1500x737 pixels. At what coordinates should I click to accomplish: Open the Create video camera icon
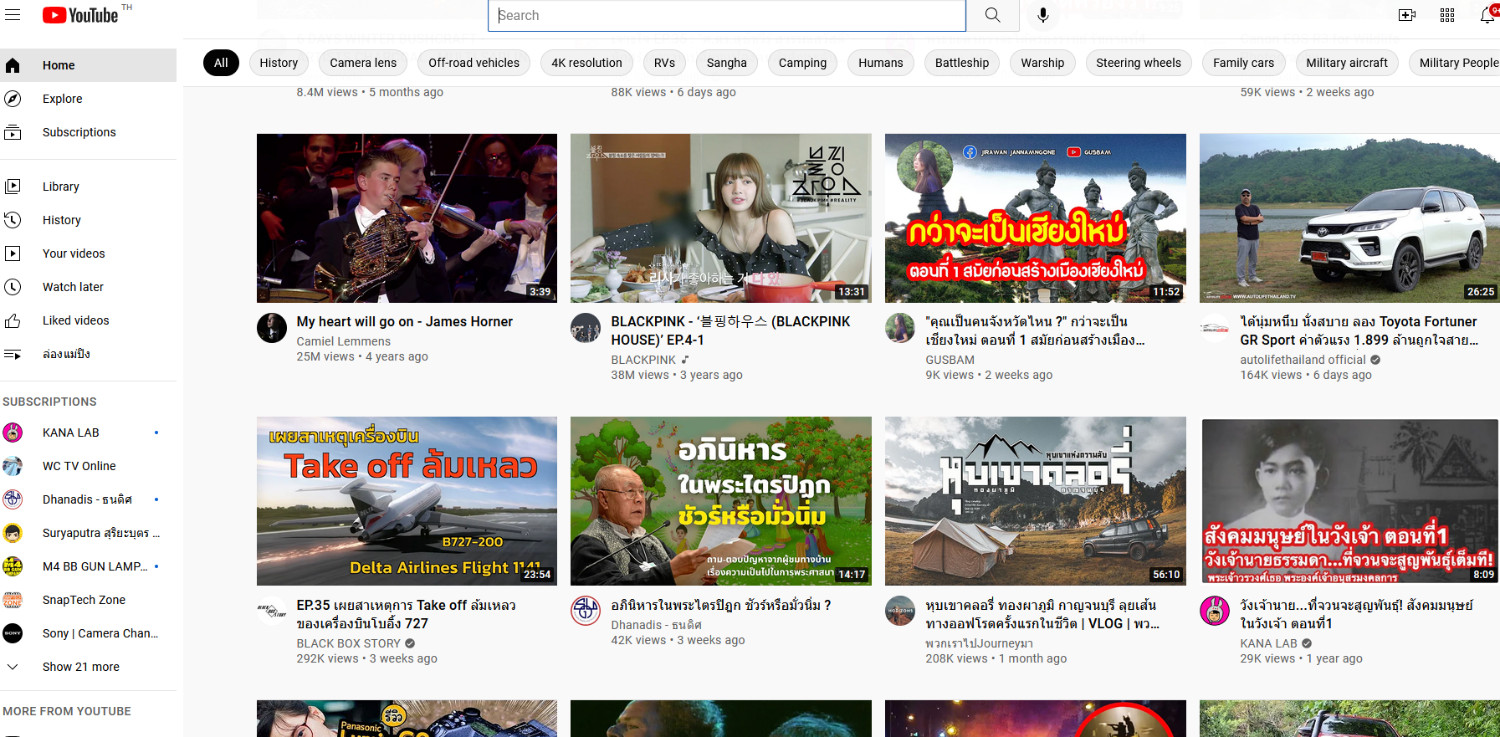tap(1407, 15)
